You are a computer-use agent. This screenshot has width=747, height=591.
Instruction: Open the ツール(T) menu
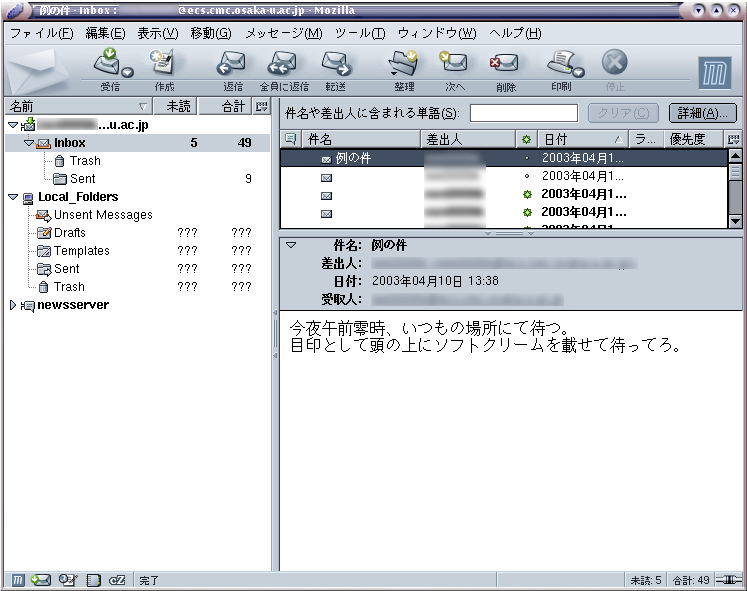tap(360, 33)
